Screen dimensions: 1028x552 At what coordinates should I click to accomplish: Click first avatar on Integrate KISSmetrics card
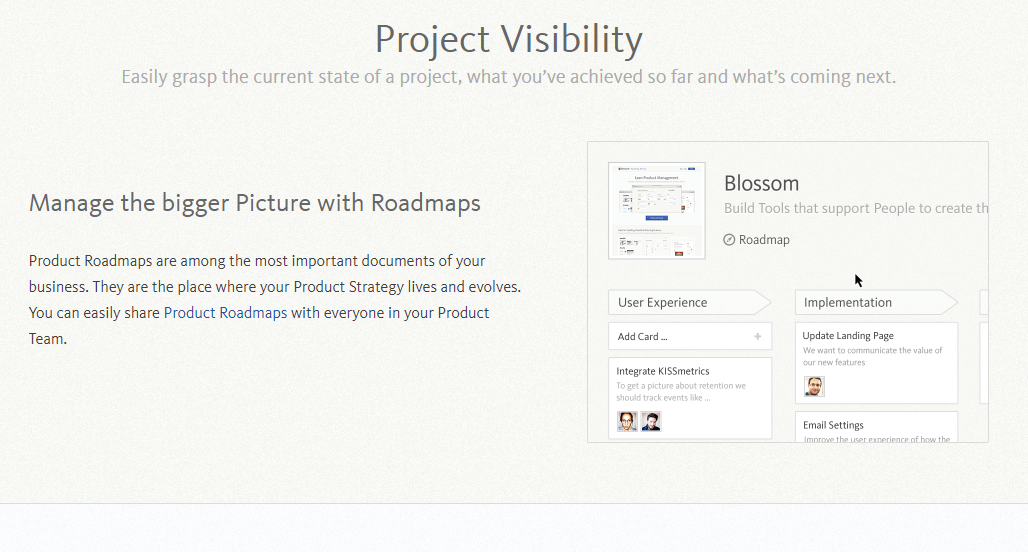click(x=627, y=422)
